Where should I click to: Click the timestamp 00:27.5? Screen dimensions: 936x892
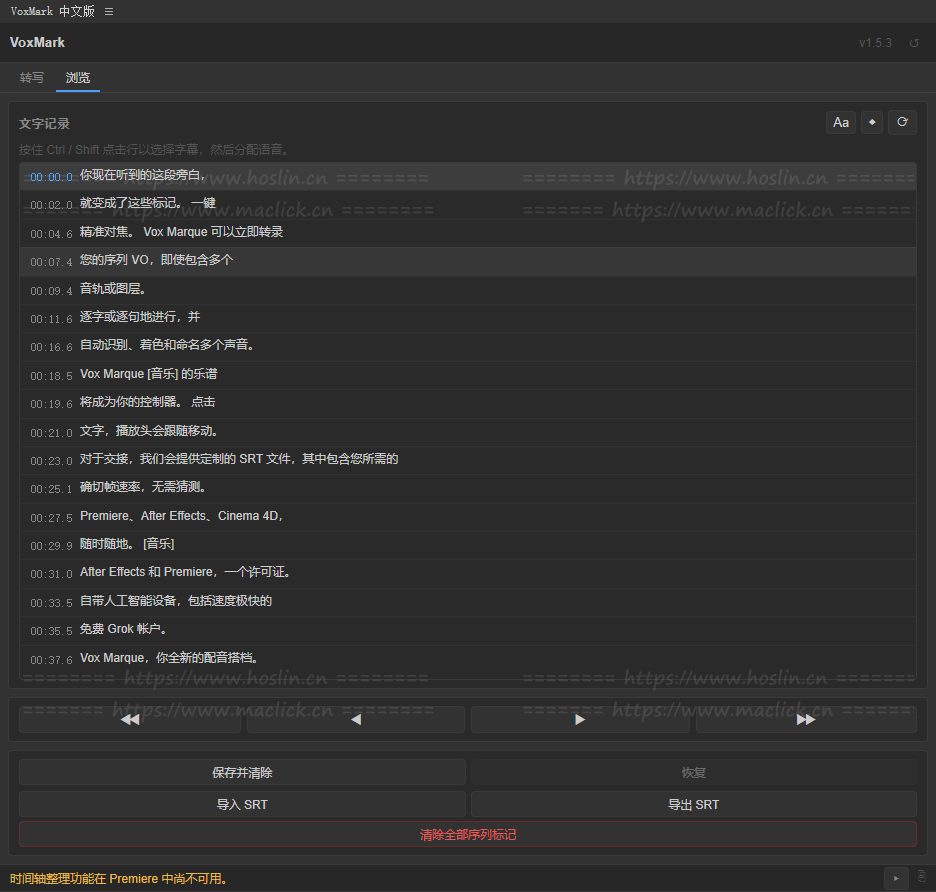(x=51, y=518)
